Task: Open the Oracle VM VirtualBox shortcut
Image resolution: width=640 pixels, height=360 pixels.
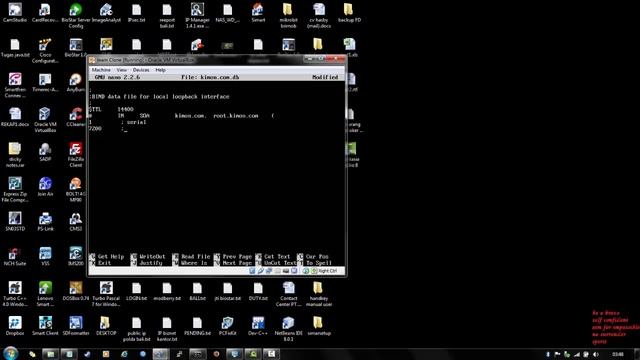Action: coord(45,120)
